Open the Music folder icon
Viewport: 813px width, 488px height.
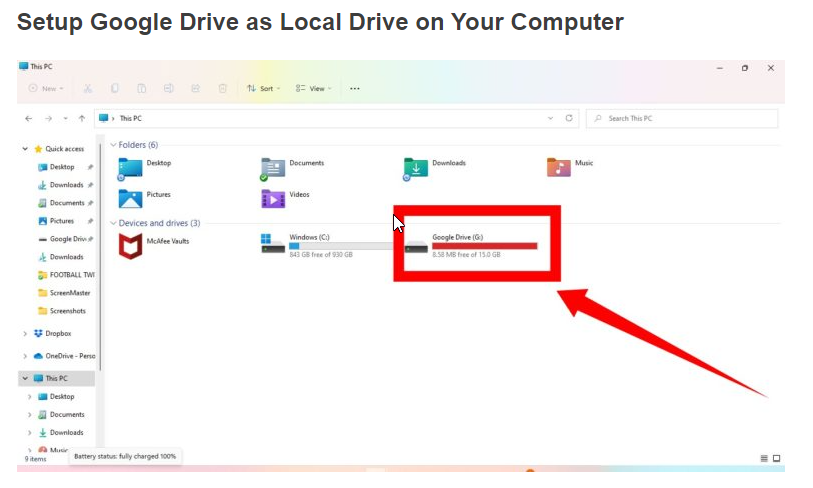coord(558,167)
